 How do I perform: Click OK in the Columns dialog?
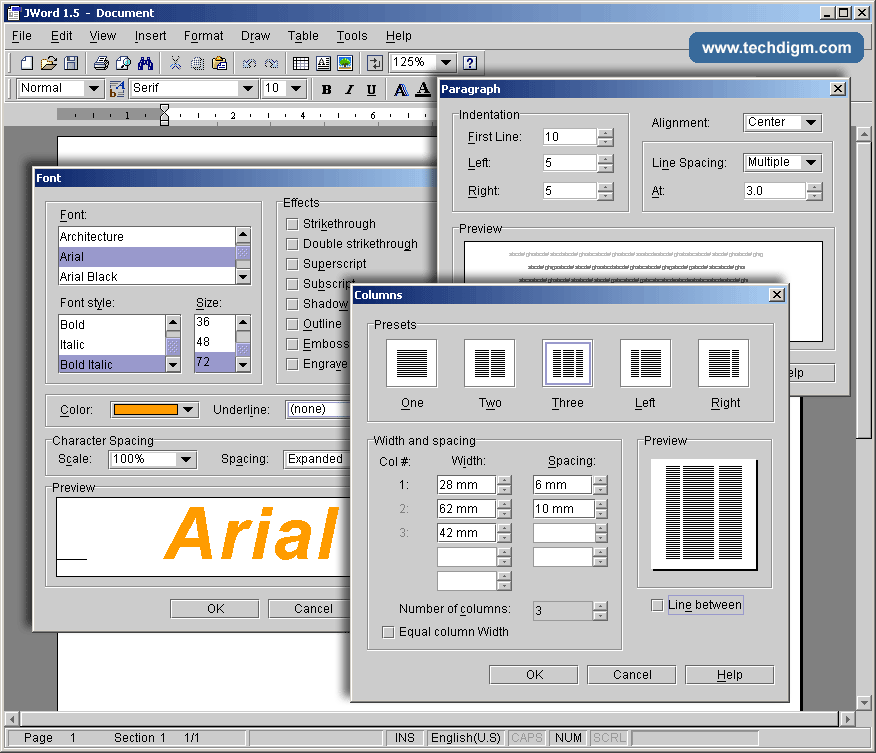point(533,675)
